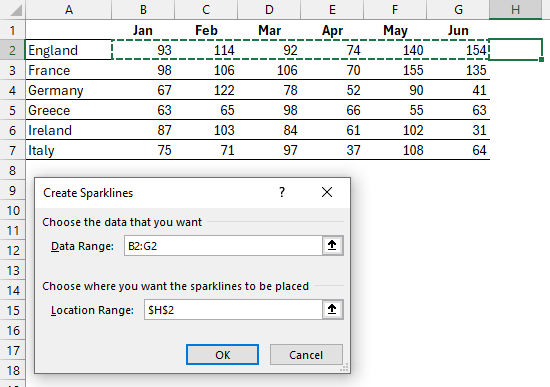550x387 pixels.
Task: Click the May column heading cell
Action: [395, 30]
